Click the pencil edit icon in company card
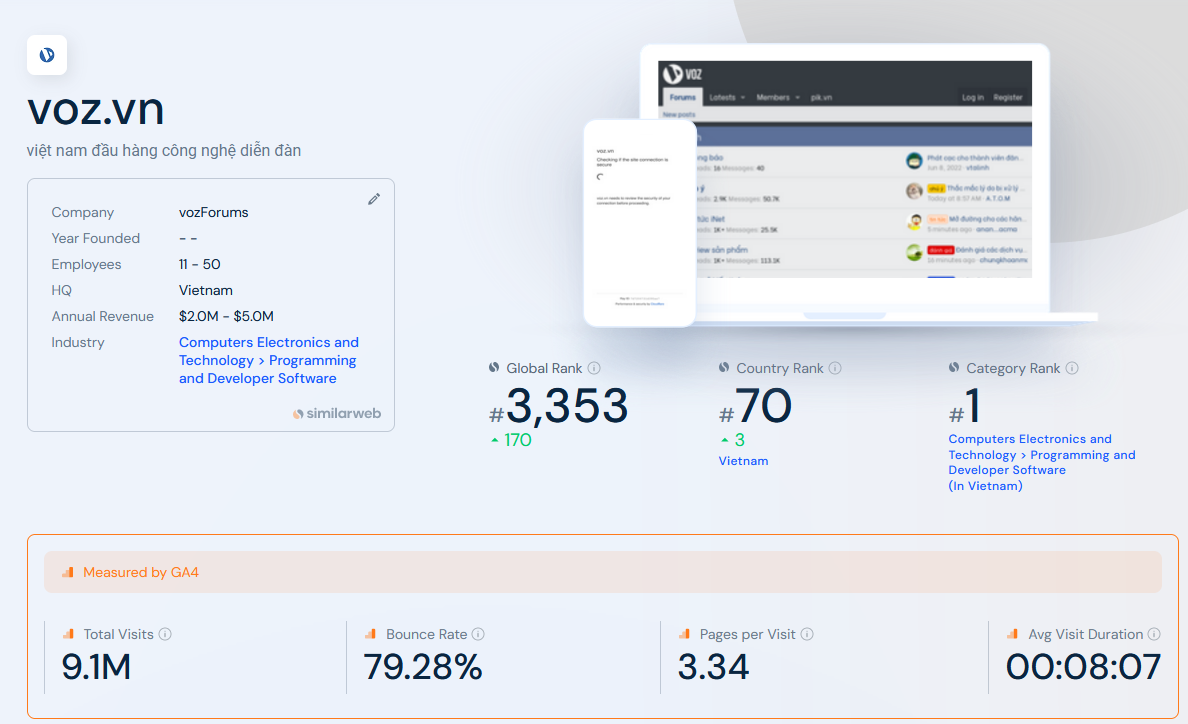 [374, 199]
